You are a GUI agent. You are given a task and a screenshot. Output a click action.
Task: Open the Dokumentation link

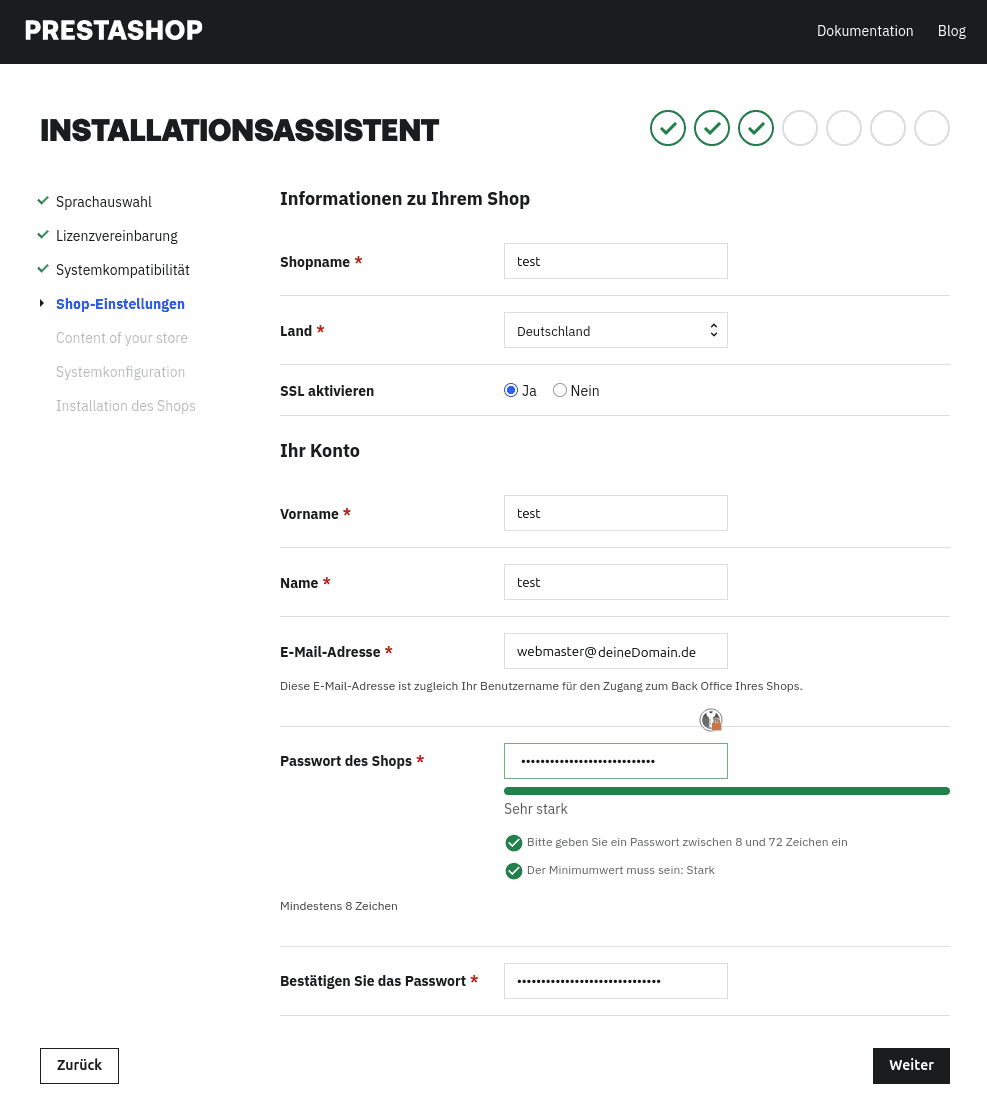865,31
